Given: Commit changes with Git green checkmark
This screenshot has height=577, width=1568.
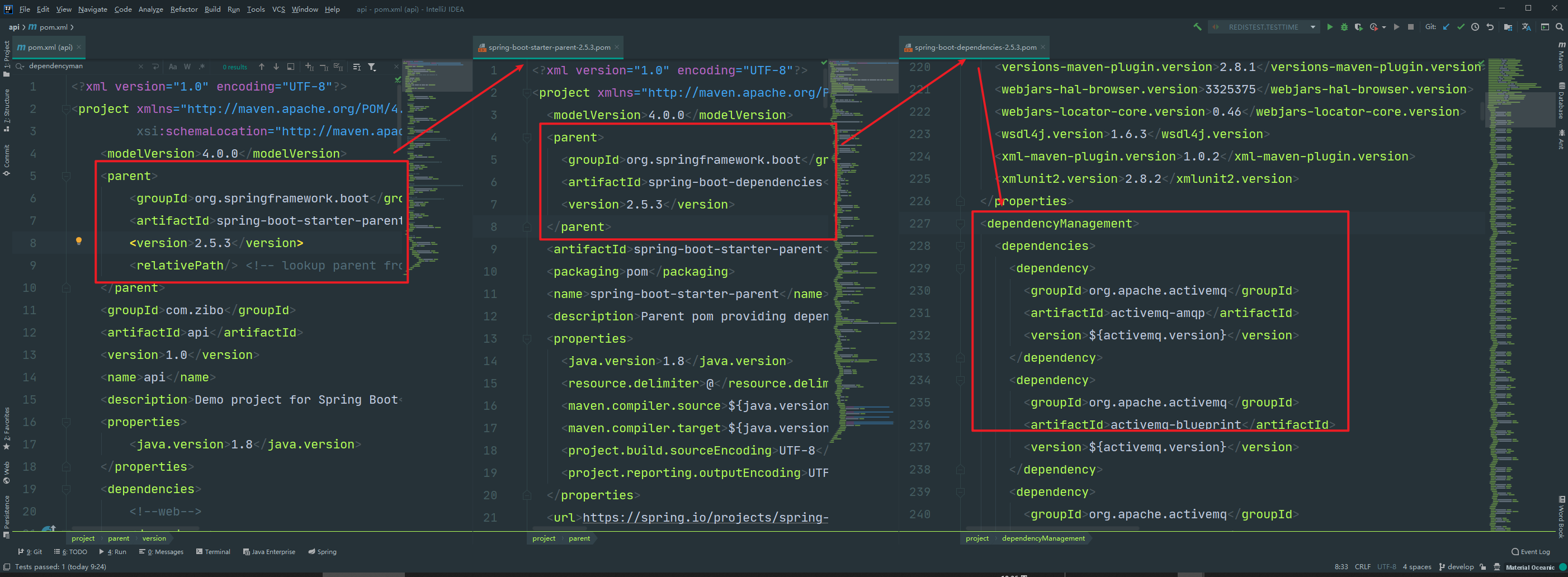Looking at the screenshot, I should click(1461, 27).
